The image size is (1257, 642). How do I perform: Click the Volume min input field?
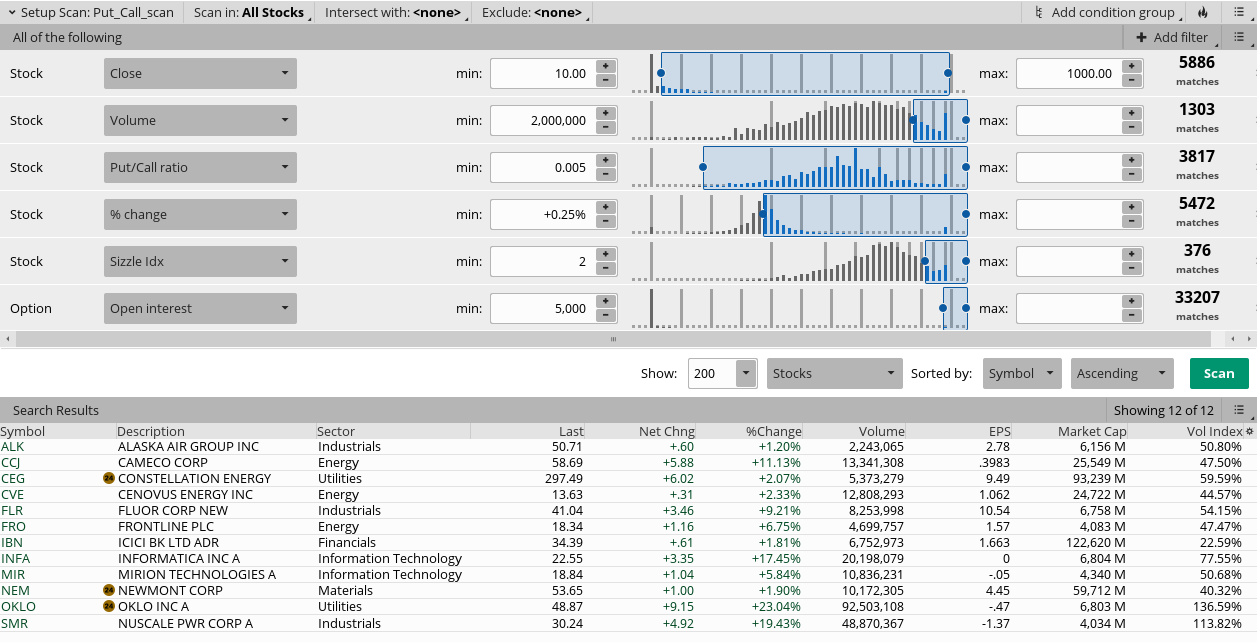point(541,120)
